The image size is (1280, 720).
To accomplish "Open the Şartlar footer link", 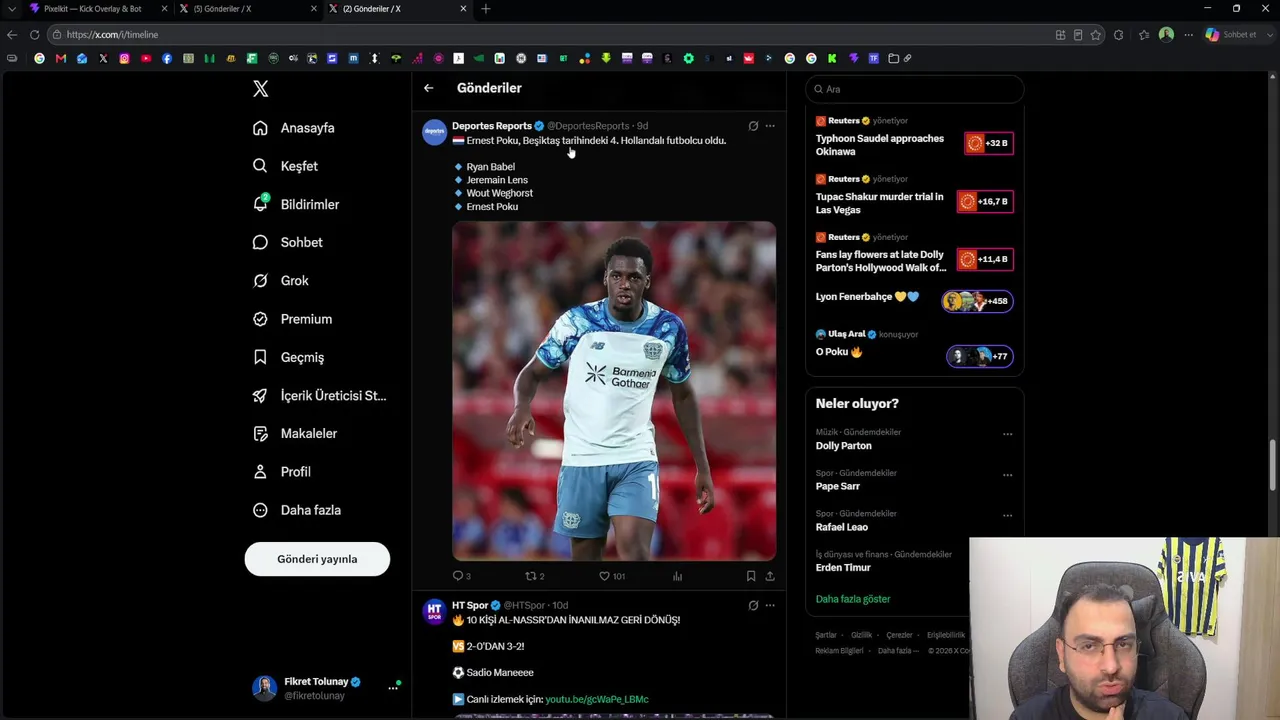I will click(x=826, y=635).
